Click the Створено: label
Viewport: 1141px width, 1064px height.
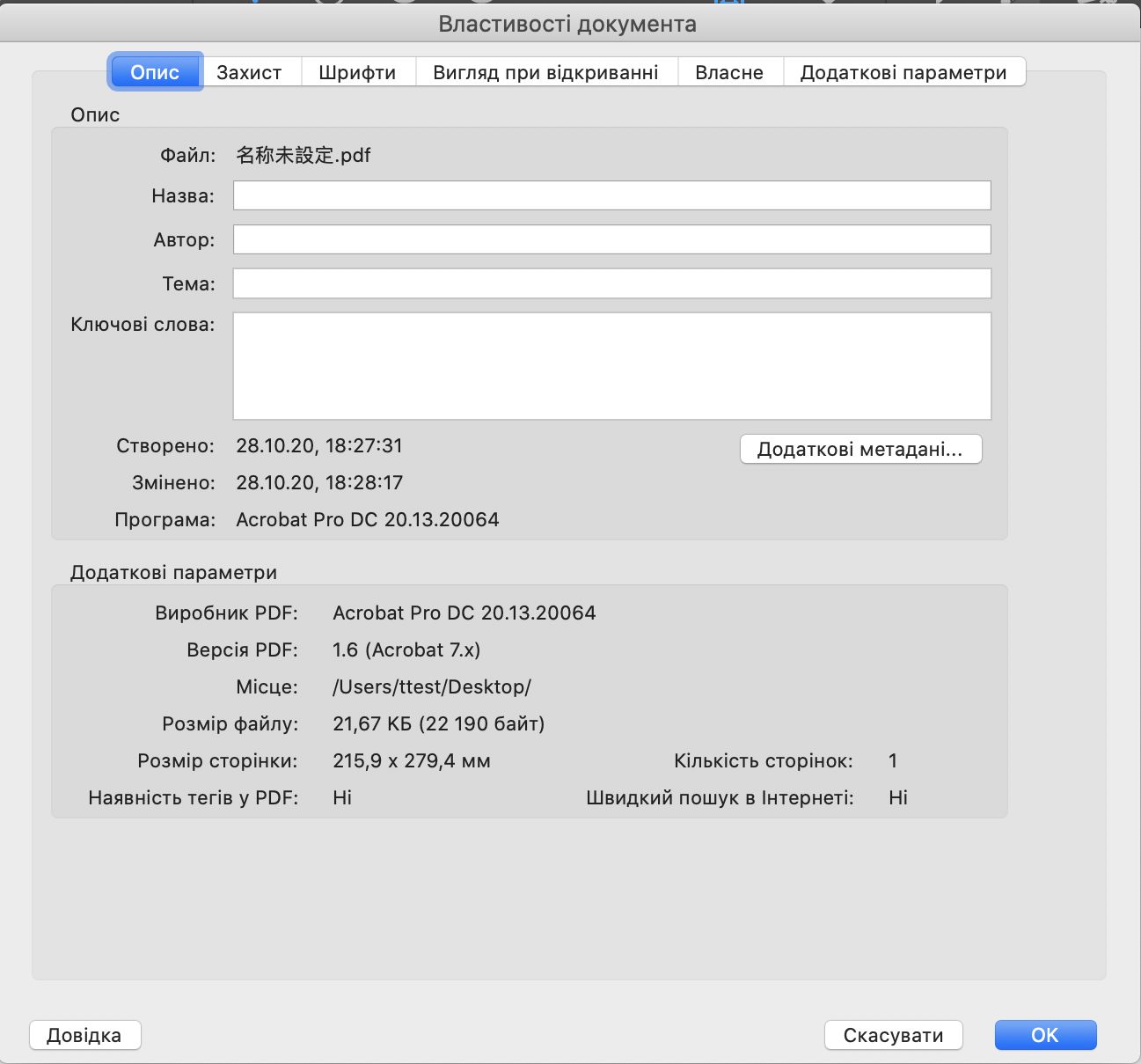pos(165,446)
